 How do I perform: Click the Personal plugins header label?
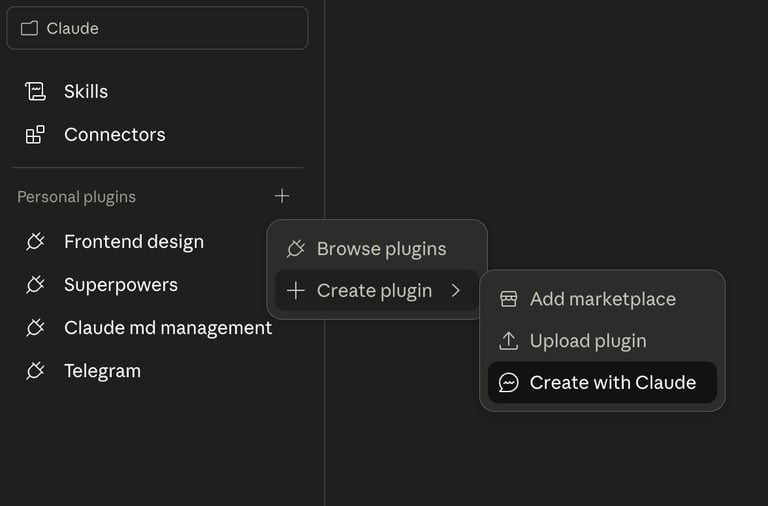pos(76,197)
